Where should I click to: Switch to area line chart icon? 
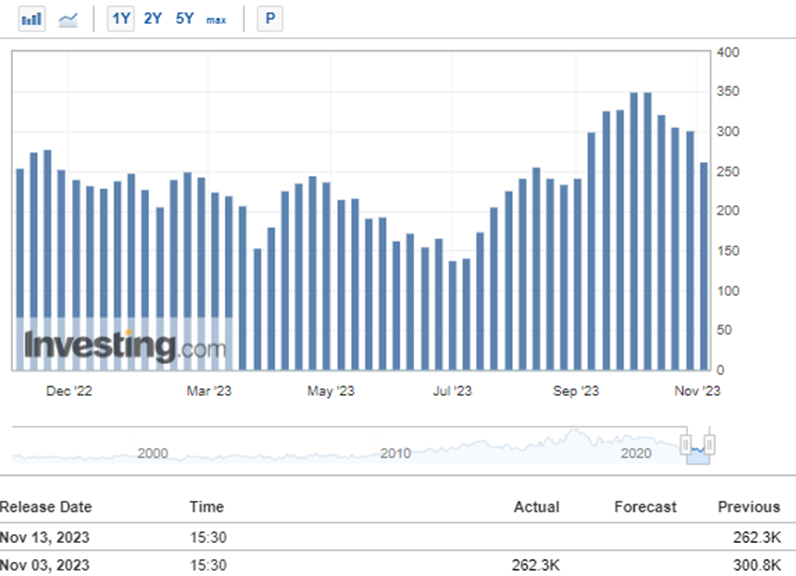pos(68,20)
